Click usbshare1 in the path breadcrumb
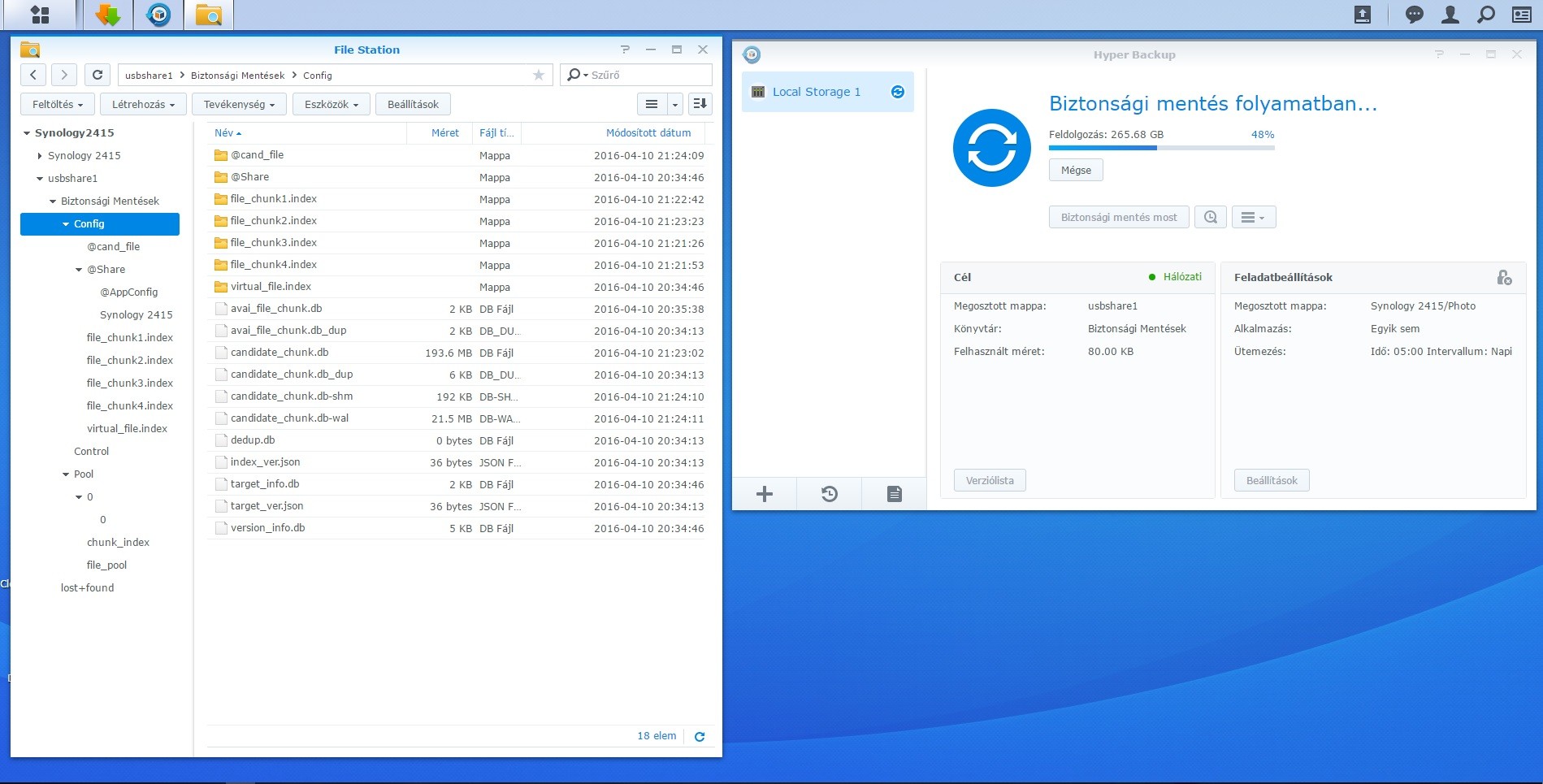 [x=149, y=76]
